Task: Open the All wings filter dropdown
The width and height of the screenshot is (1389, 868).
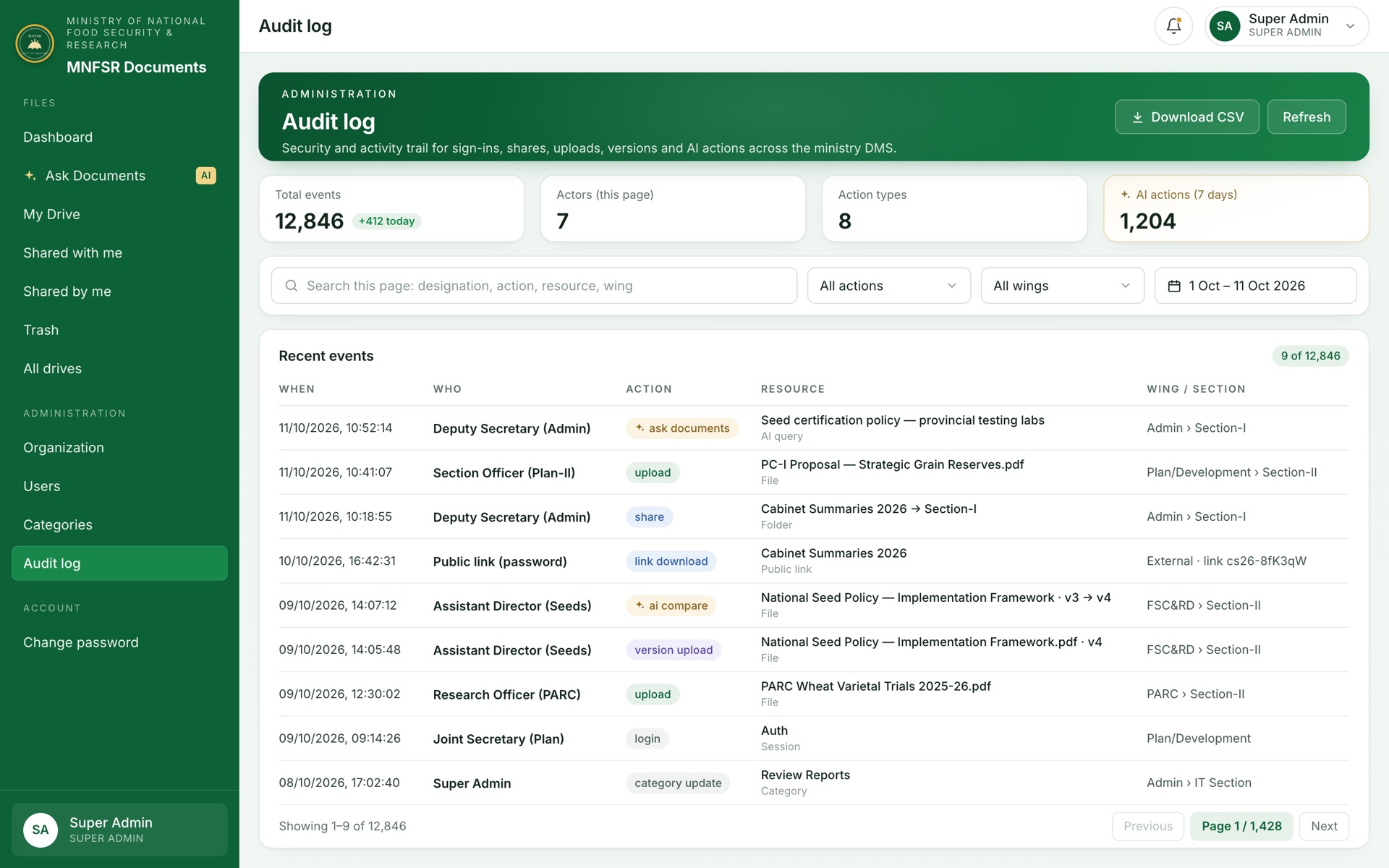Action: pos(1062,286)
